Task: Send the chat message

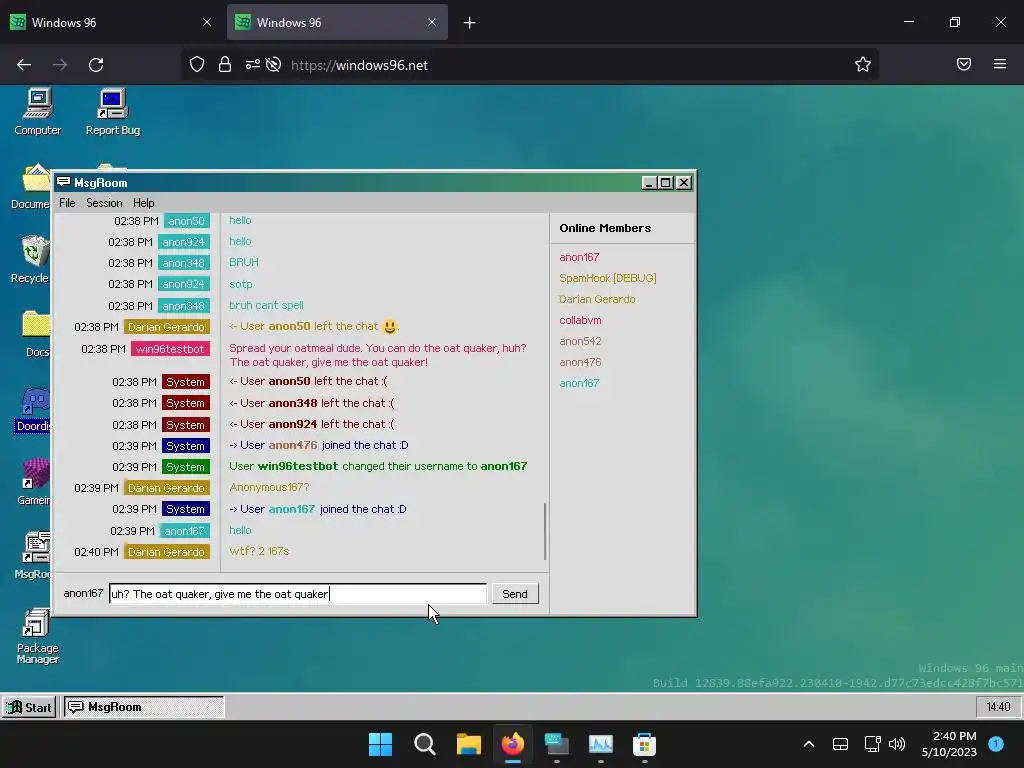Action: 515,594
